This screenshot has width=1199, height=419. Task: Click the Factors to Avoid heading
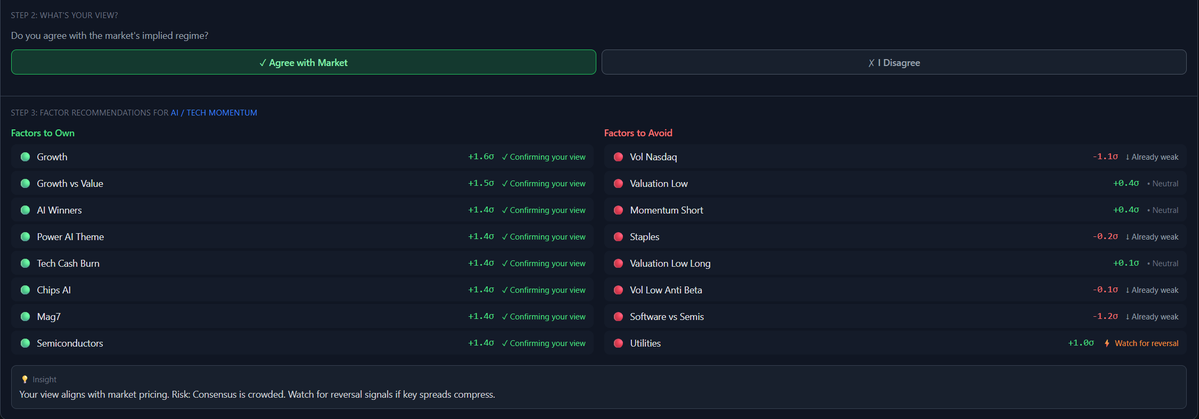[x=638, y=133]
